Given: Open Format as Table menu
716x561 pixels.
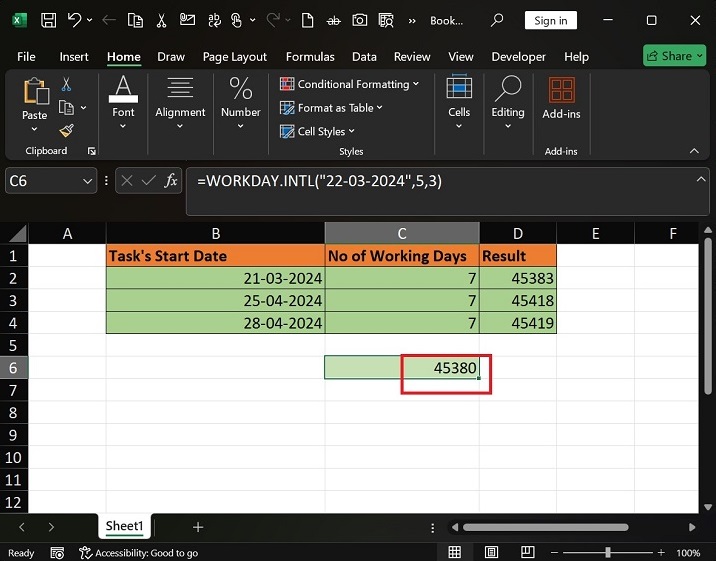Looking at the screenshot, I should (x=331, y=108).
